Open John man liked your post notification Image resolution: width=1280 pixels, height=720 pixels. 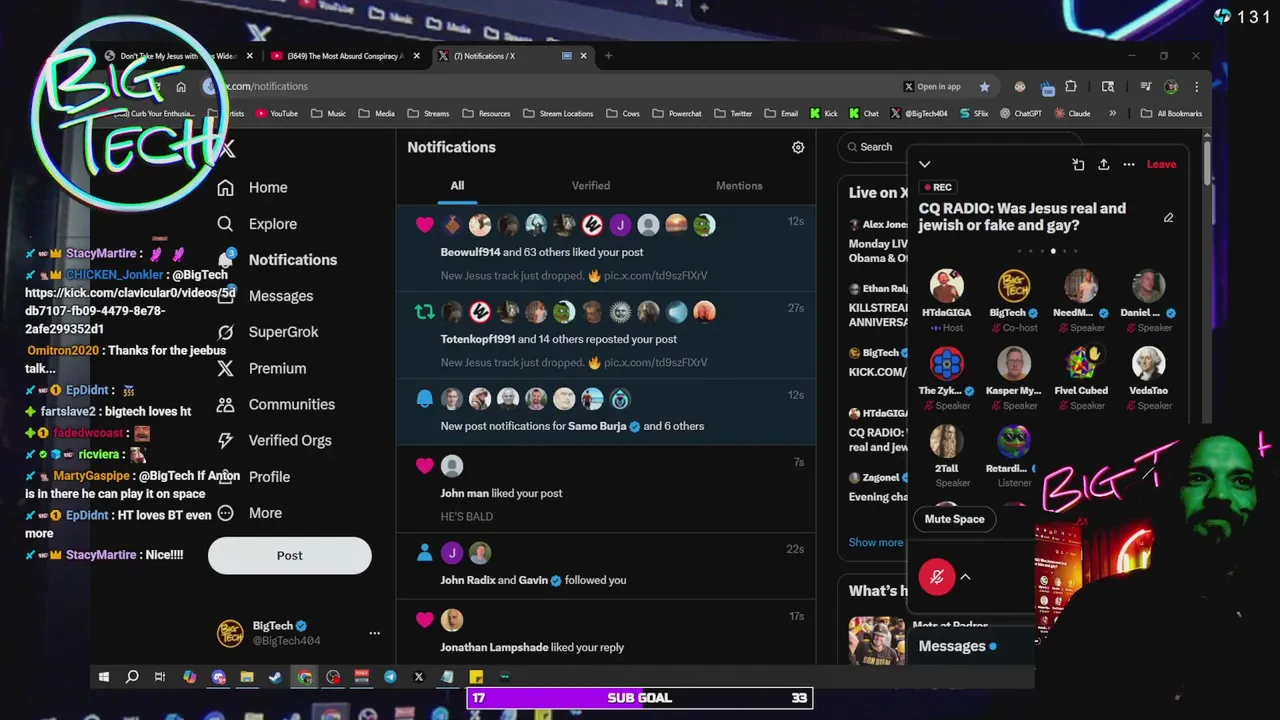(606, 489)
